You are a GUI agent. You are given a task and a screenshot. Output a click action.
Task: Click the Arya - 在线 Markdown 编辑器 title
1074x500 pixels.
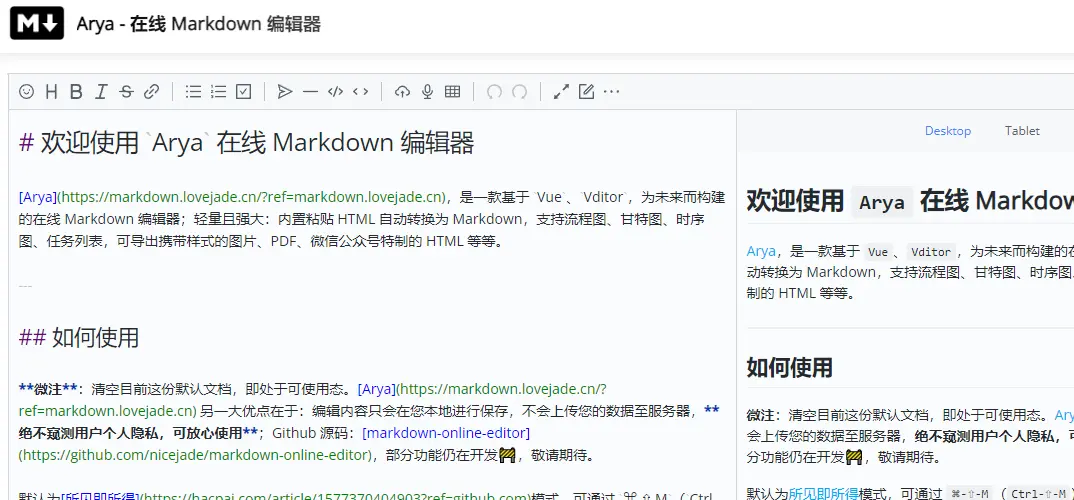point(199,25)
